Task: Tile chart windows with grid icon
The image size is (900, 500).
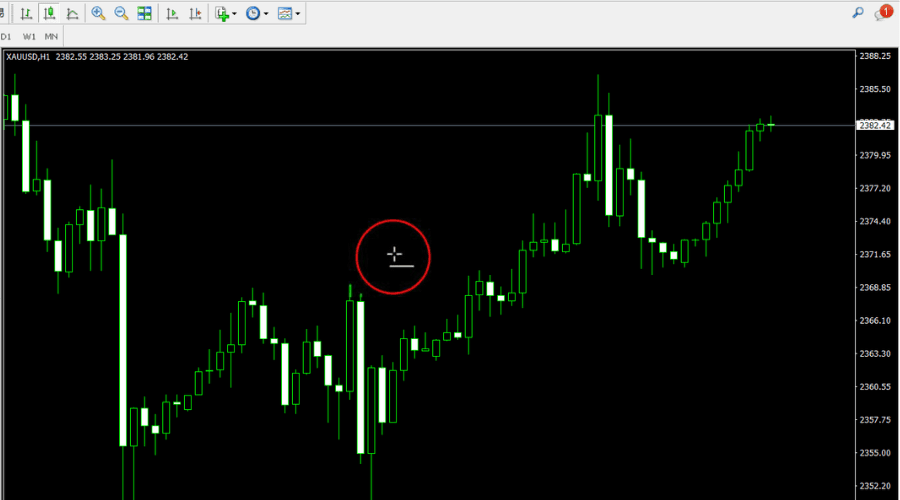Action: click(145, 13)
